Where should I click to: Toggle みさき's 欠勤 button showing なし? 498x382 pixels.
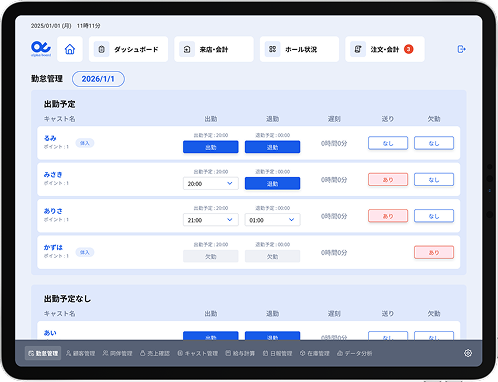click(x=434, y=180)
